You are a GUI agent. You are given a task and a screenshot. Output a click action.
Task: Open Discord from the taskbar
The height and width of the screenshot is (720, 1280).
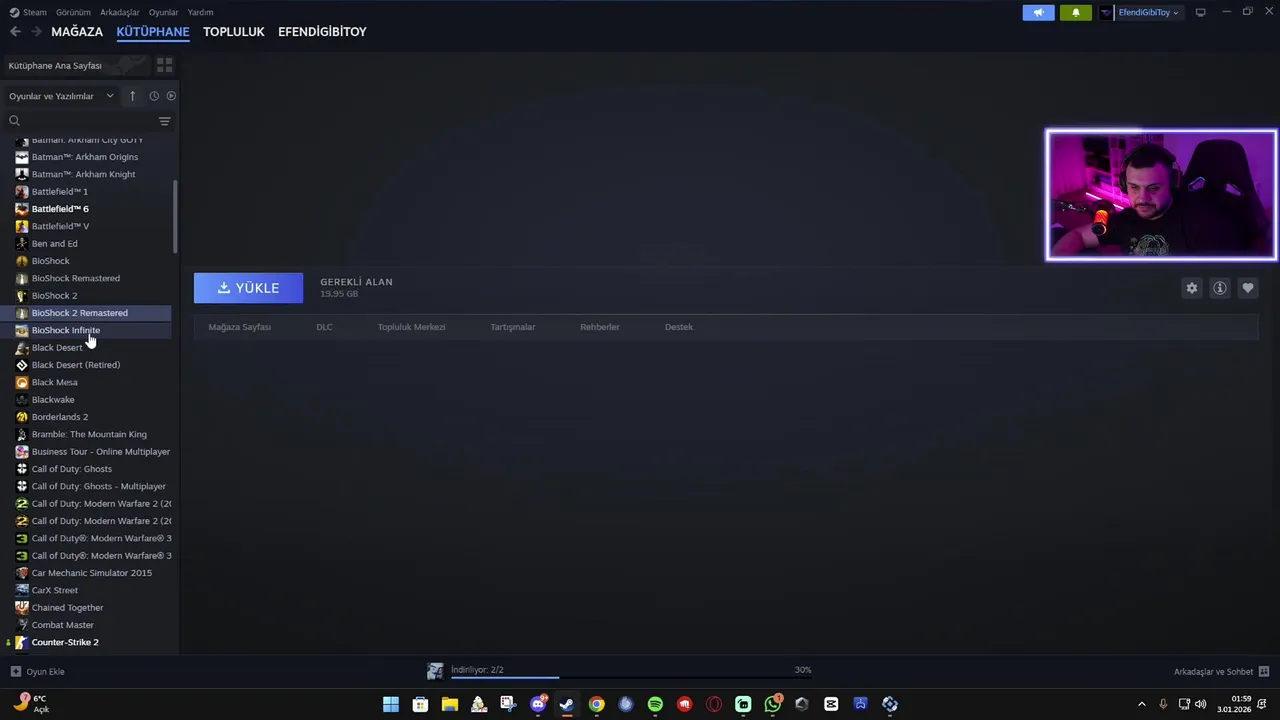tap(538, 704)
